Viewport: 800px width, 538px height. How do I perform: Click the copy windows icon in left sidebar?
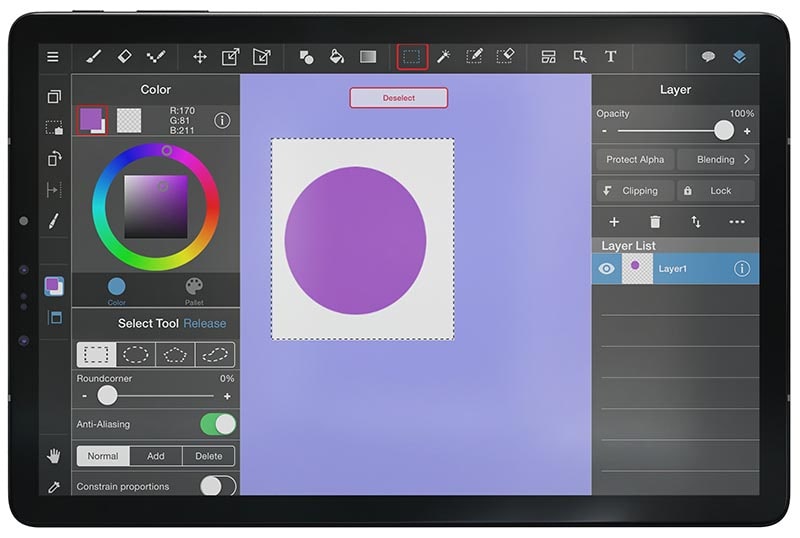click(54, 96)
